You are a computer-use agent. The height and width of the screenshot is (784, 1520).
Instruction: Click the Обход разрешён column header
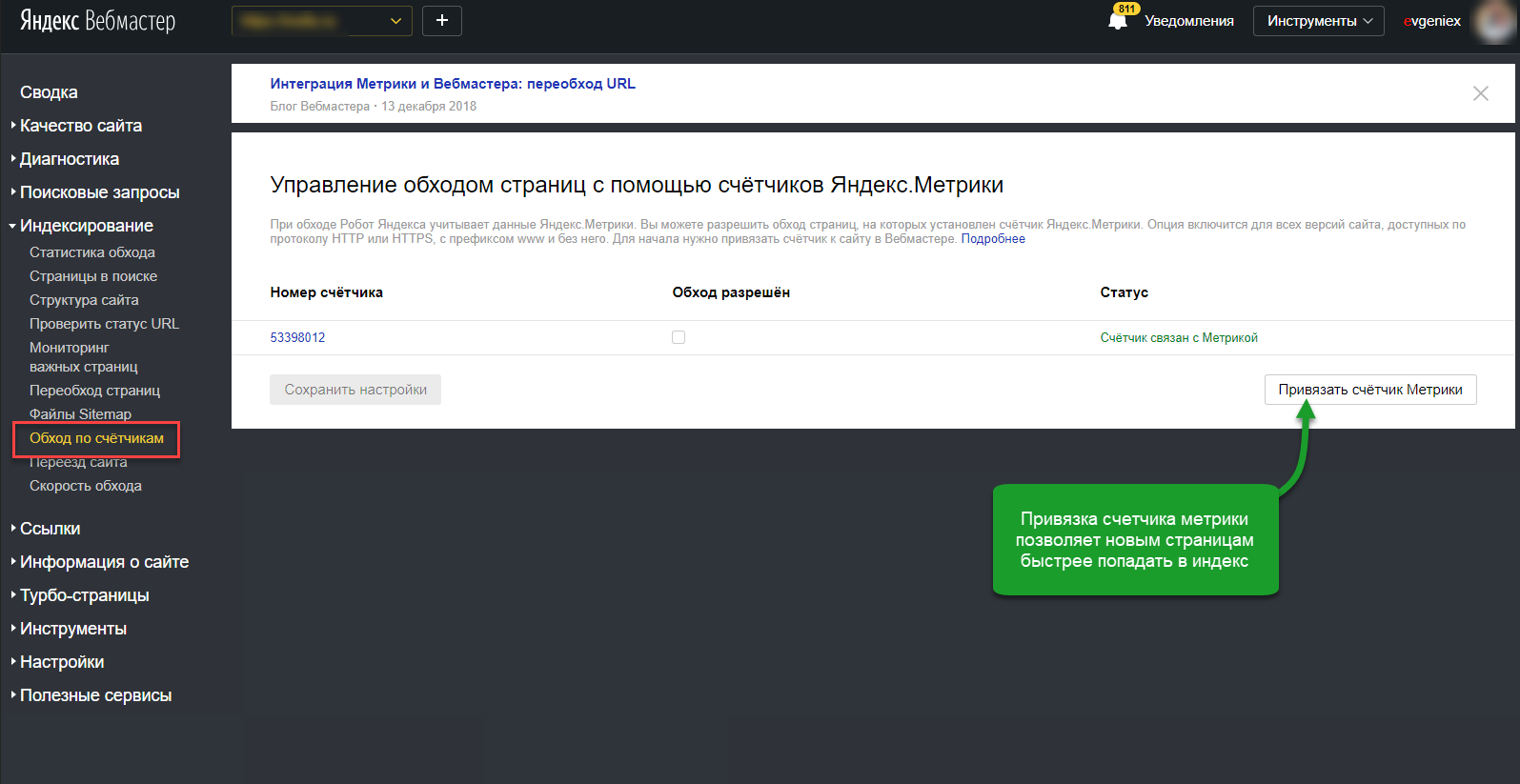(x=731, y=292)
